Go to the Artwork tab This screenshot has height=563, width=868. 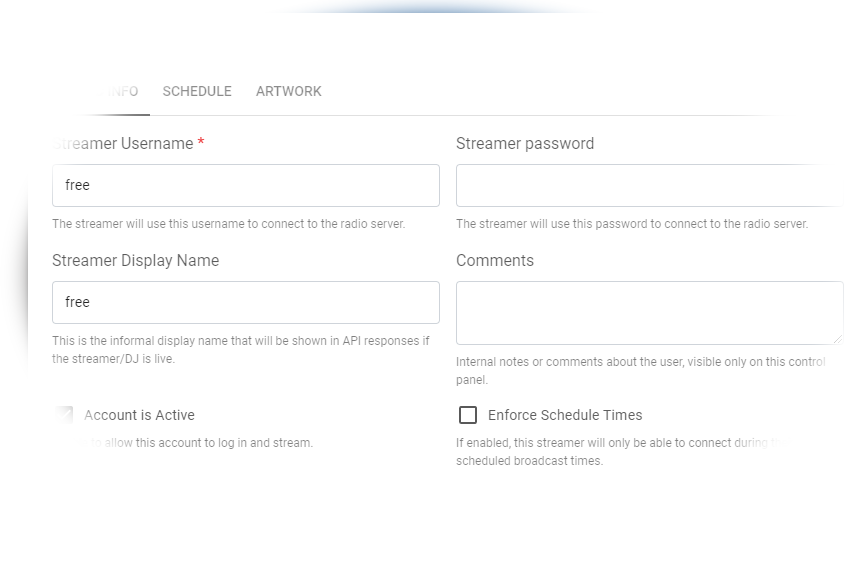[x=289, y=91]
